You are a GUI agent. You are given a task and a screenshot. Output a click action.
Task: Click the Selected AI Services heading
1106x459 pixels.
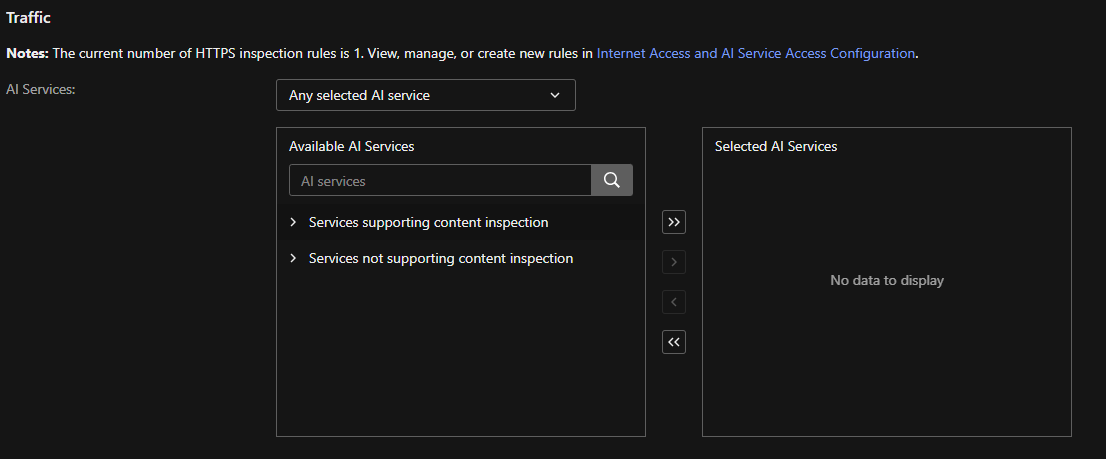tap(775, 146)
